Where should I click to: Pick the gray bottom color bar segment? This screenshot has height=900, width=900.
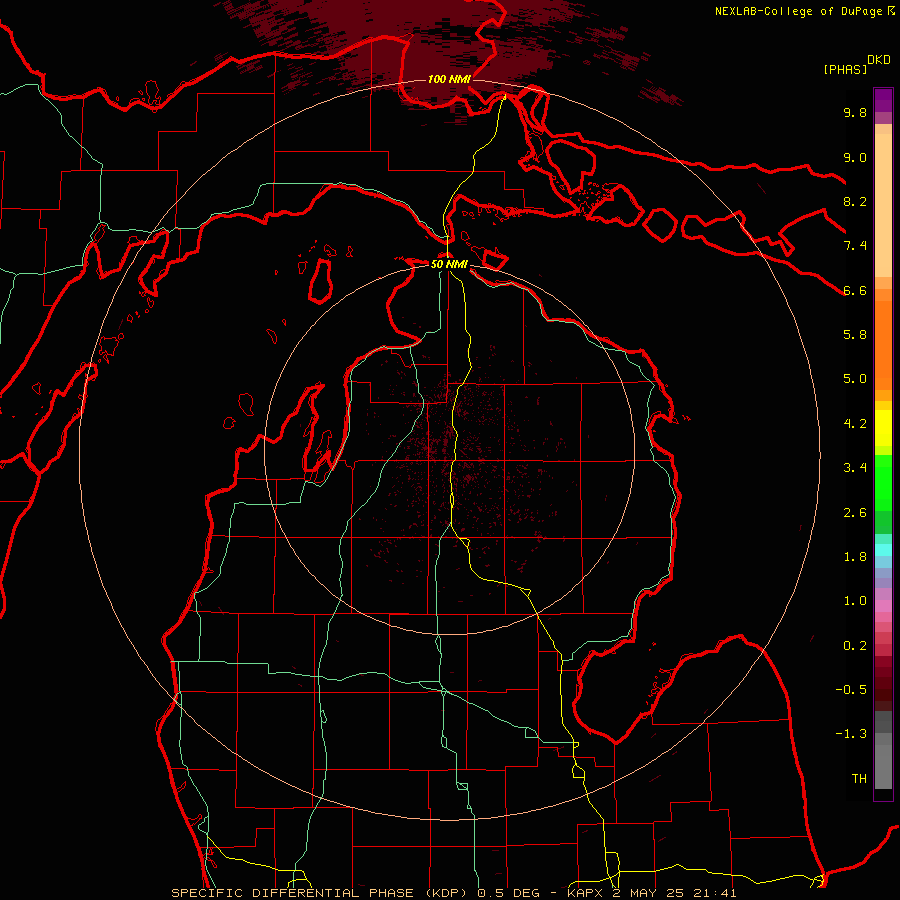coord(883,766)
